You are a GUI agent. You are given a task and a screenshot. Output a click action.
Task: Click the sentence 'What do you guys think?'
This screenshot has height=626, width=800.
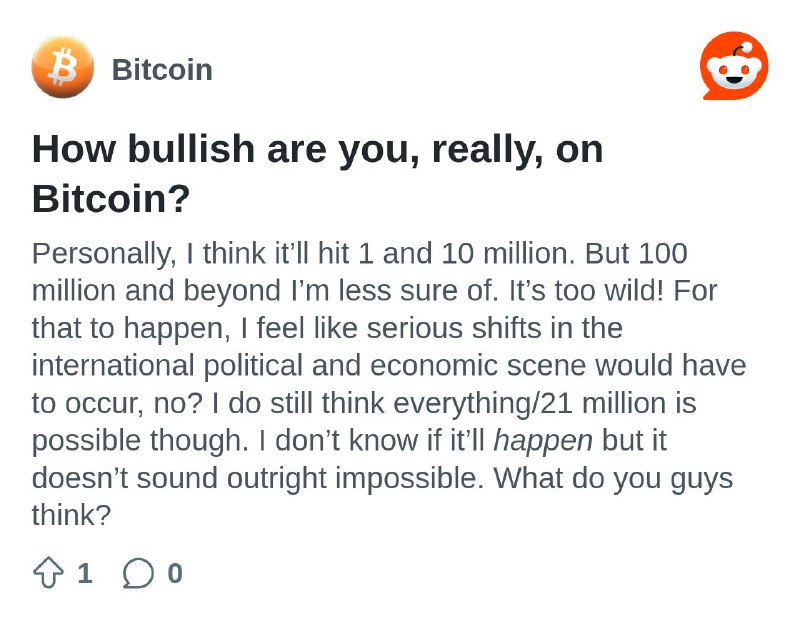383,496
